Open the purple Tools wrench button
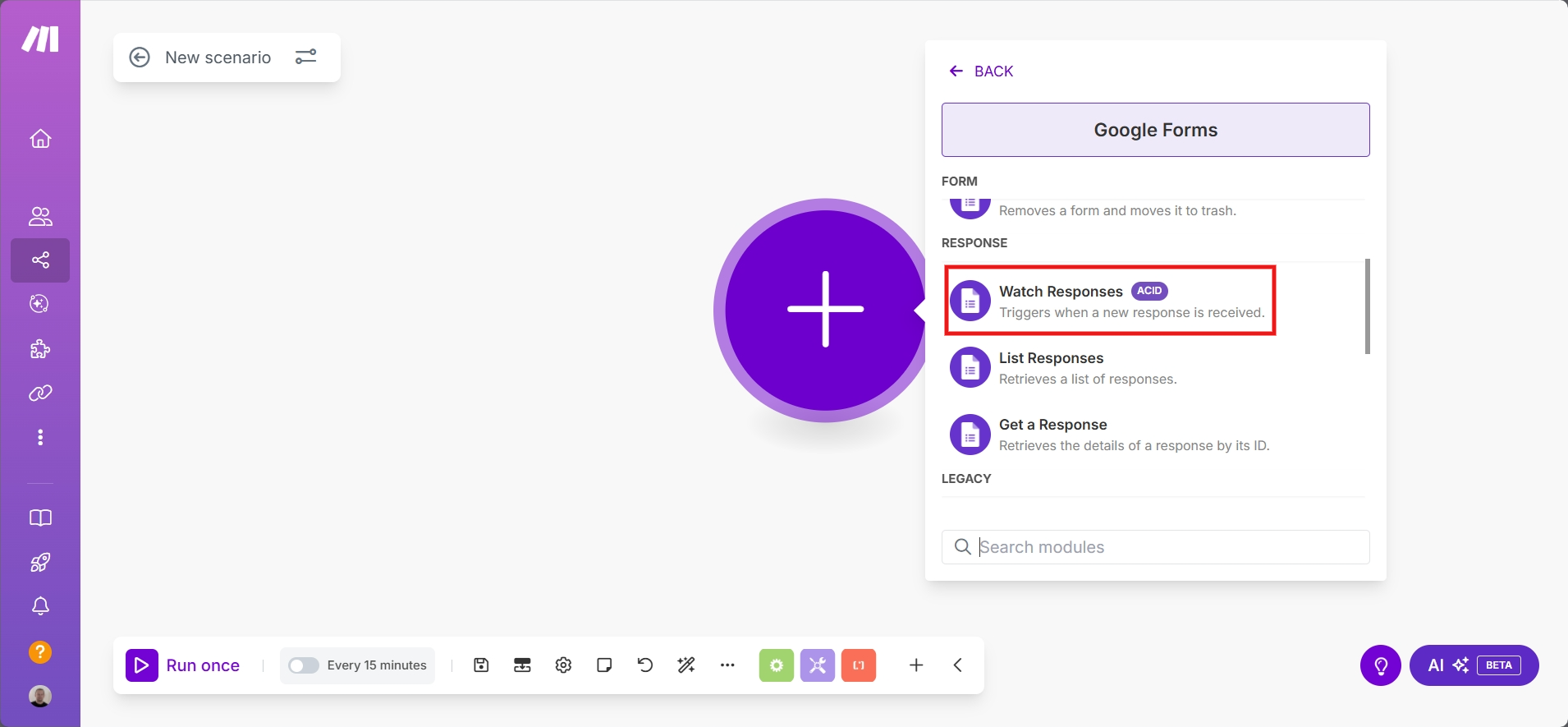Viewport: 1568px width, 727px height. pos(818,665)
